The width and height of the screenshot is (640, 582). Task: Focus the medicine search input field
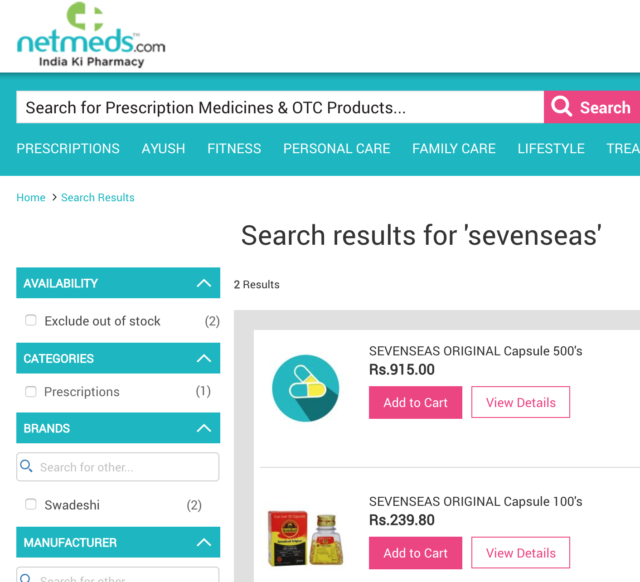pyautogui.click(x=280, y=108)
